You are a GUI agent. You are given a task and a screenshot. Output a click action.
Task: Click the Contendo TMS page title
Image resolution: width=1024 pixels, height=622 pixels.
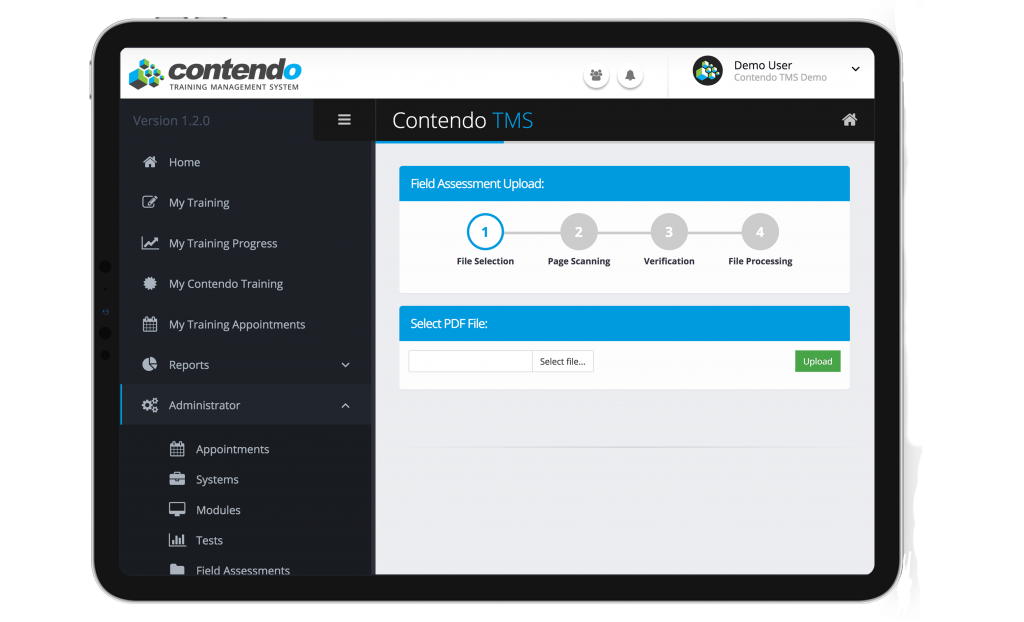point(462,120)
